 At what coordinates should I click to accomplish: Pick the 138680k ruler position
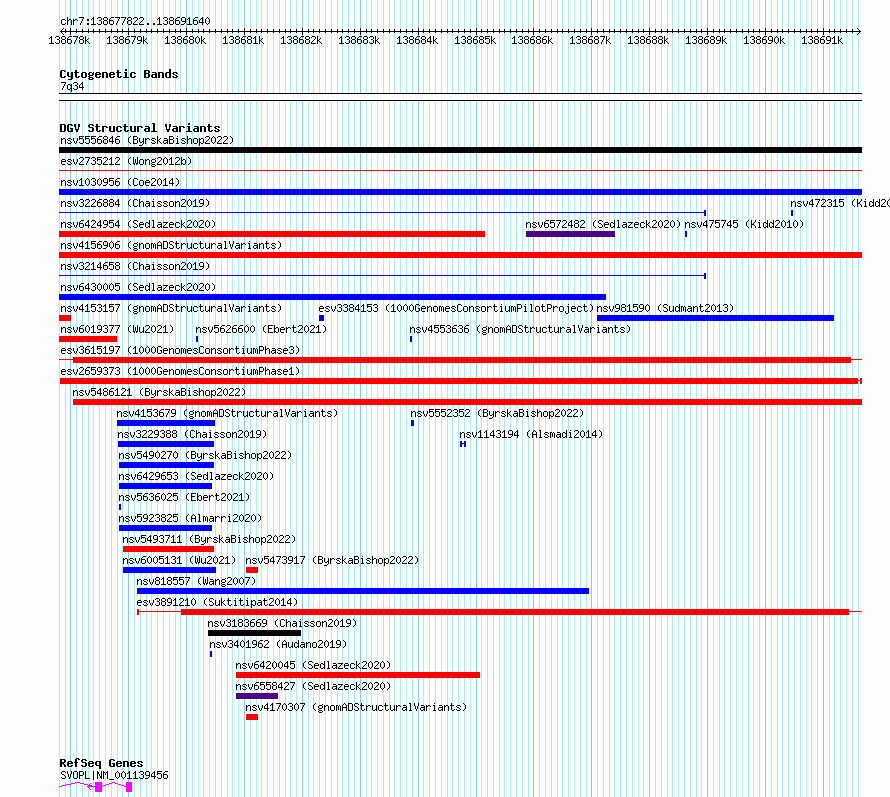pos(185,40)
